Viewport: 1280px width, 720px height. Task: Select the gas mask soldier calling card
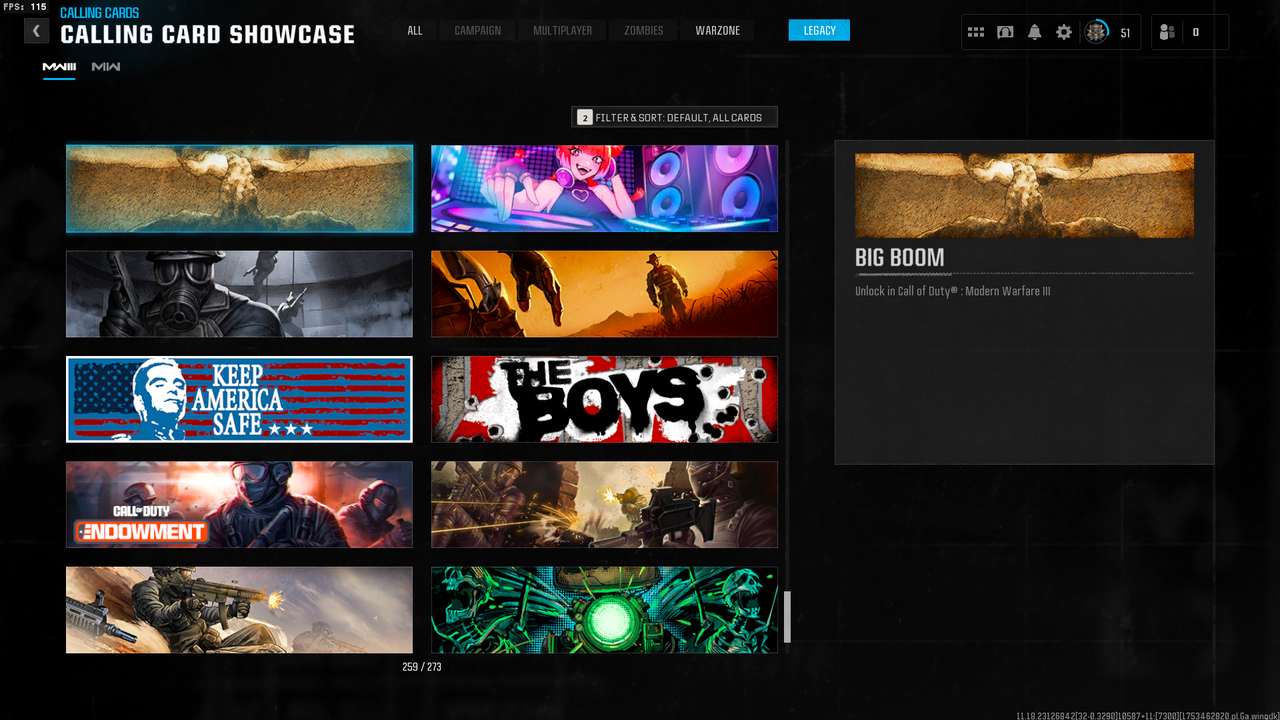point(239,294)
